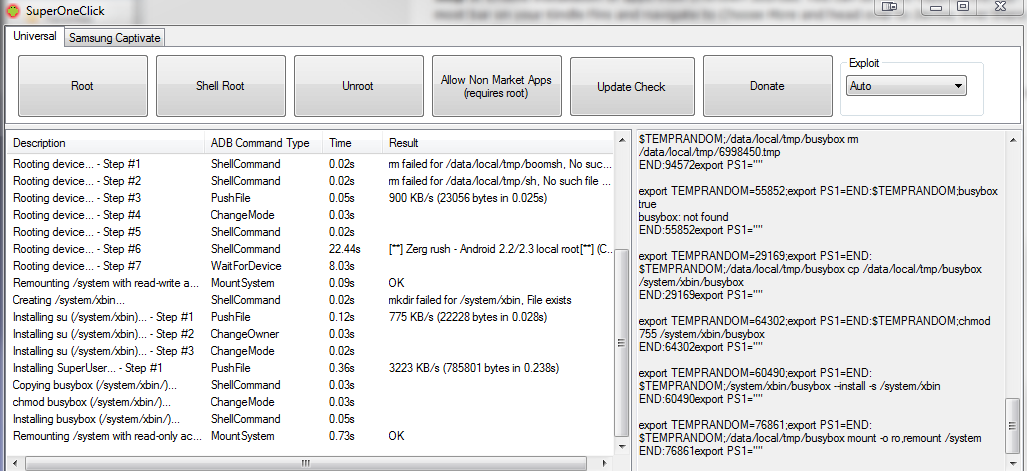This screenshot has height=471, width=1027.
Task: Select the Rooting device Step #3 row
Action: [312, 198]
